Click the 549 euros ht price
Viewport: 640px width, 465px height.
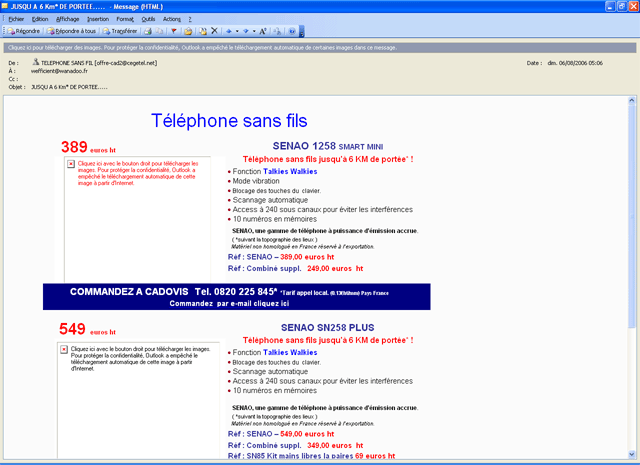click(x=87, y=329)
